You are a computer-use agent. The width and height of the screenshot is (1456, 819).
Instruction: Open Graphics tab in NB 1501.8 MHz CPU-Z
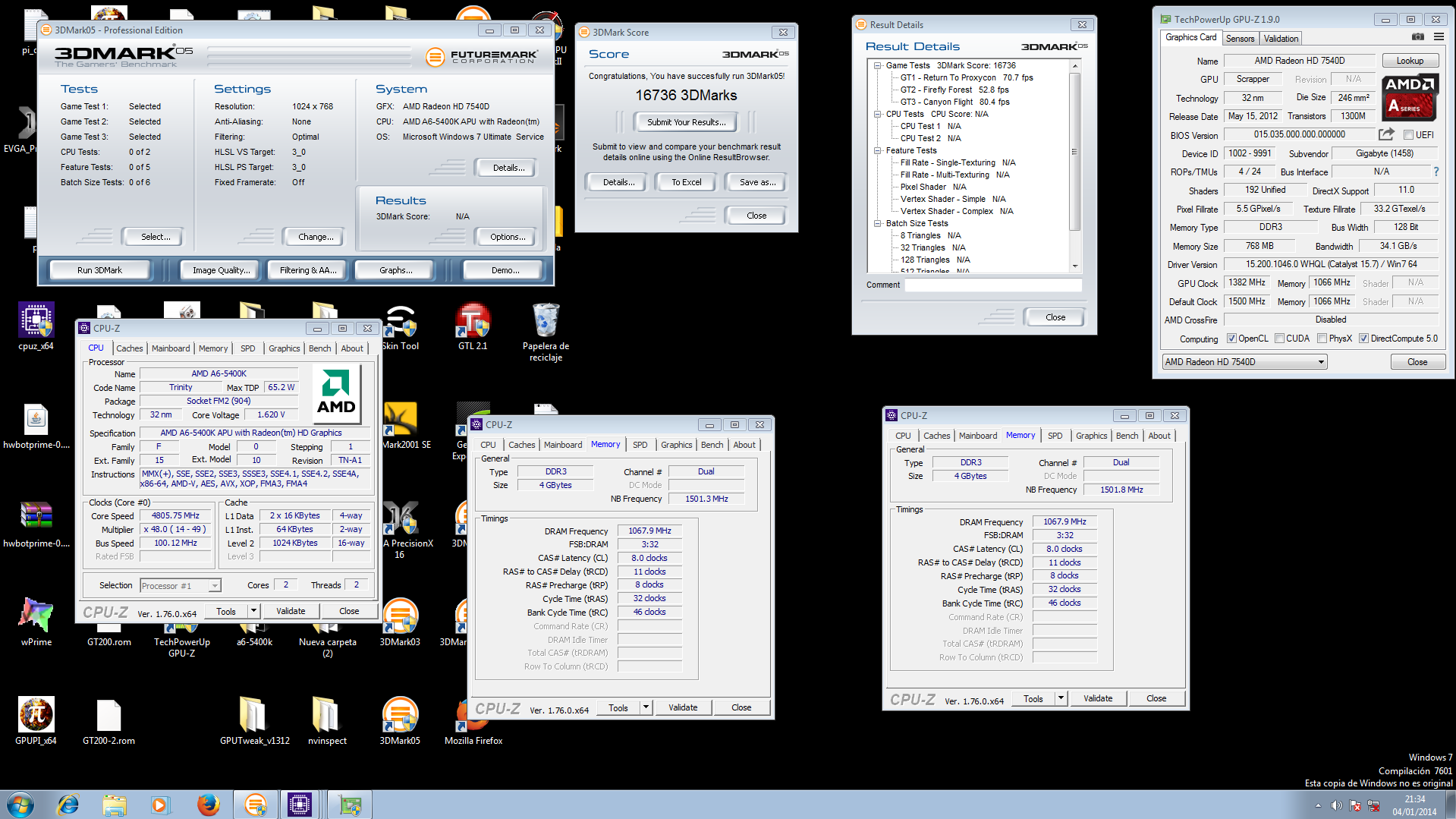(x=1091, y=436)
